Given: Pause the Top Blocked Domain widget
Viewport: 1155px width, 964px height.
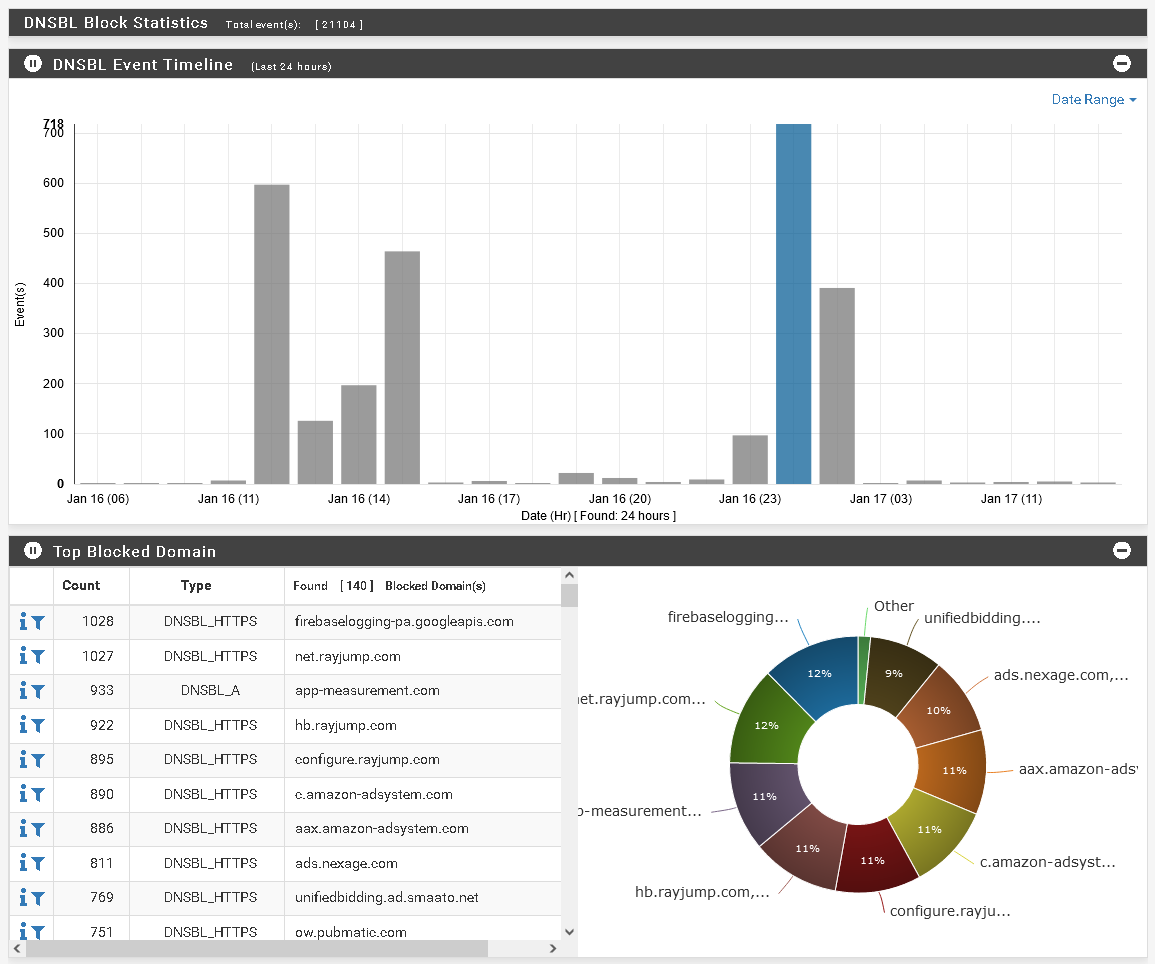Looking at the screenshot, I should click(x=32, y=551).
